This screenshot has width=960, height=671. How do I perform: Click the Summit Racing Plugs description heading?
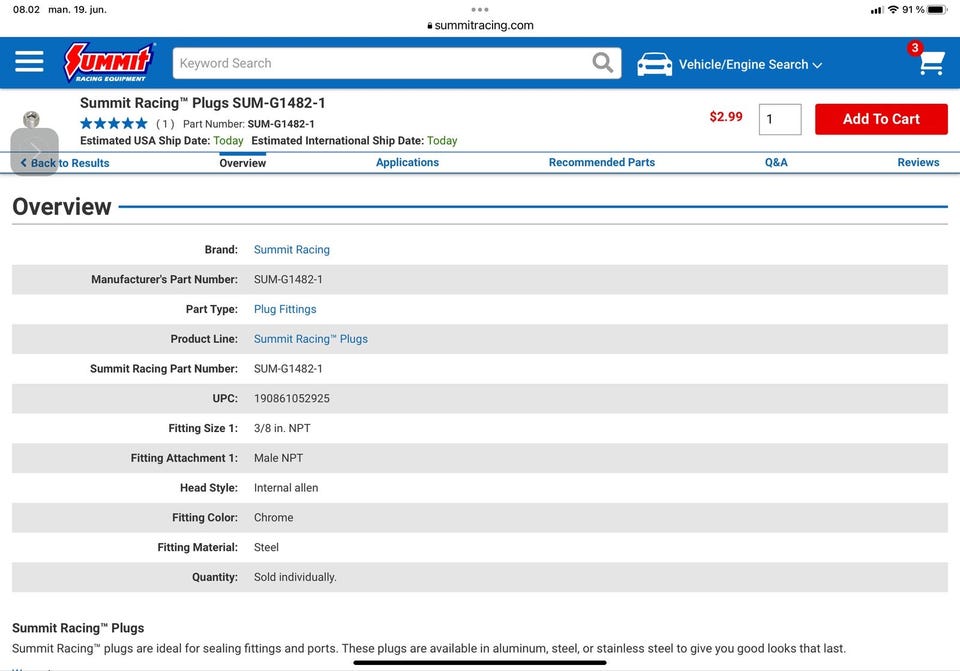click(x=78, y=628)
